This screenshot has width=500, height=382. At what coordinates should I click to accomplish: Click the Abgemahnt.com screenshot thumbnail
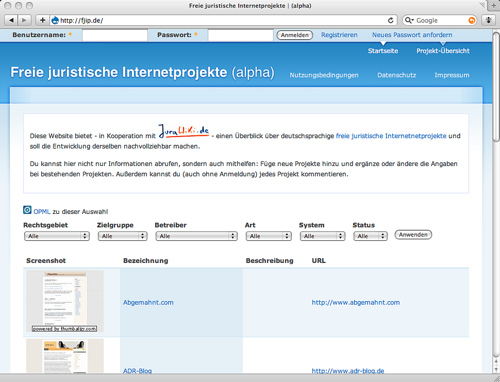pos(65,301)
